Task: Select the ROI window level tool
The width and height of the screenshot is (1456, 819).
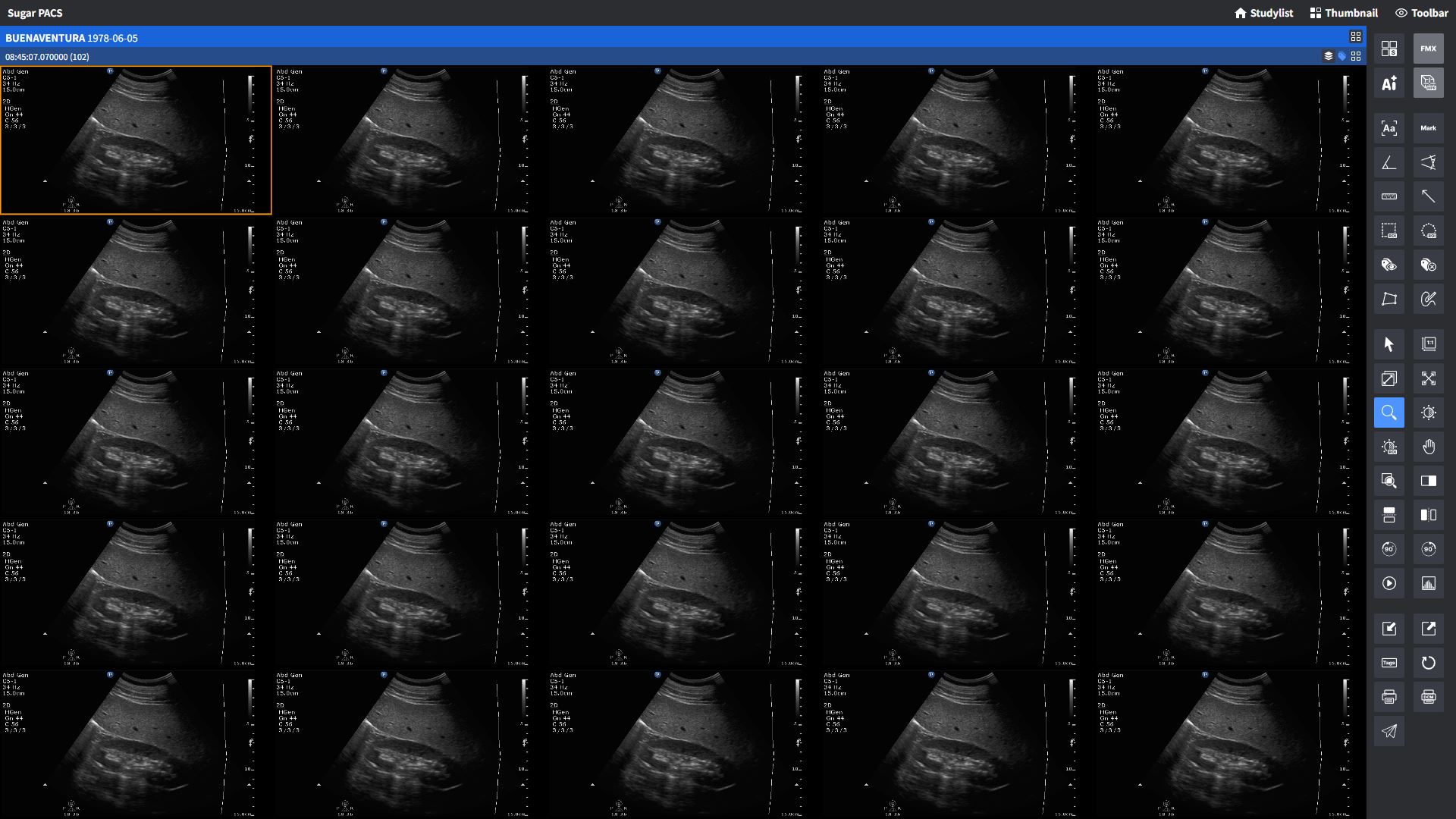Action: click(1389, 447)
